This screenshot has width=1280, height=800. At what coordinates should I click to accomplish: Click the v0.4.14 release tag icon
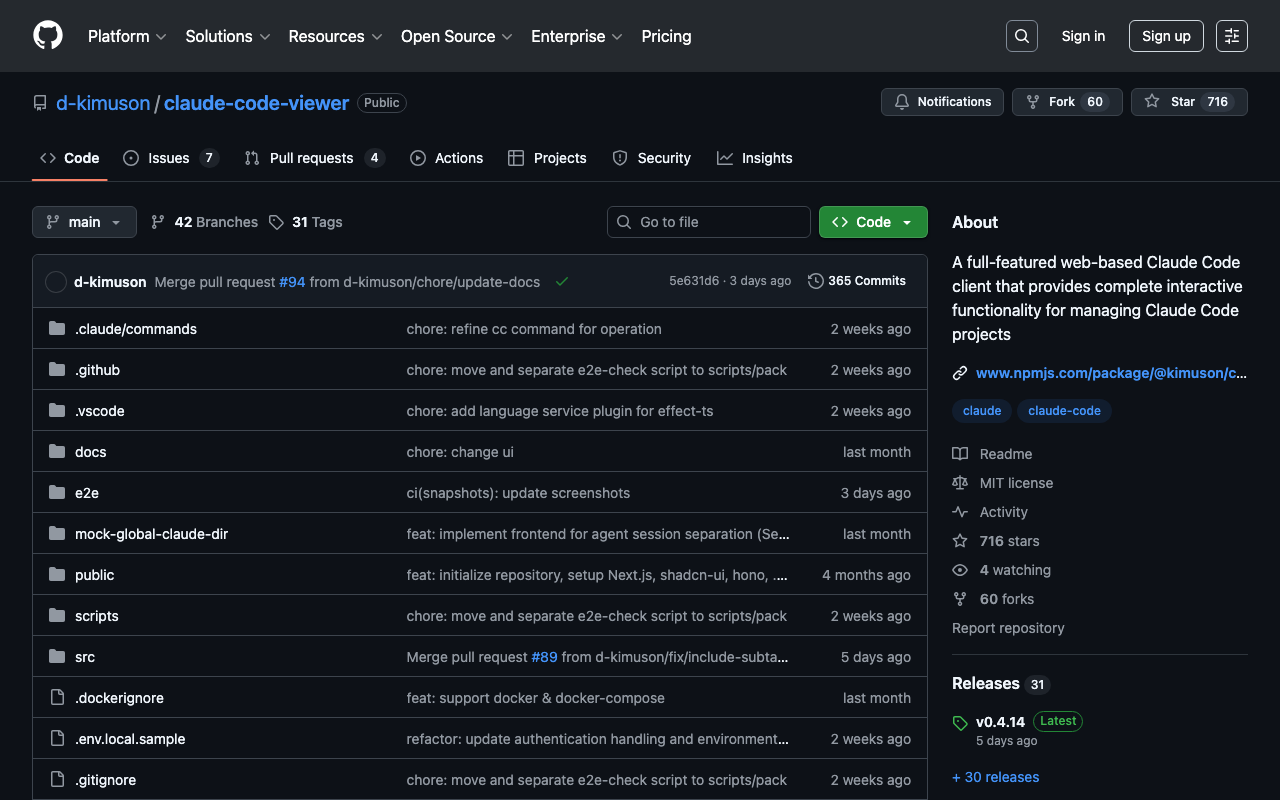pos(960,723)
